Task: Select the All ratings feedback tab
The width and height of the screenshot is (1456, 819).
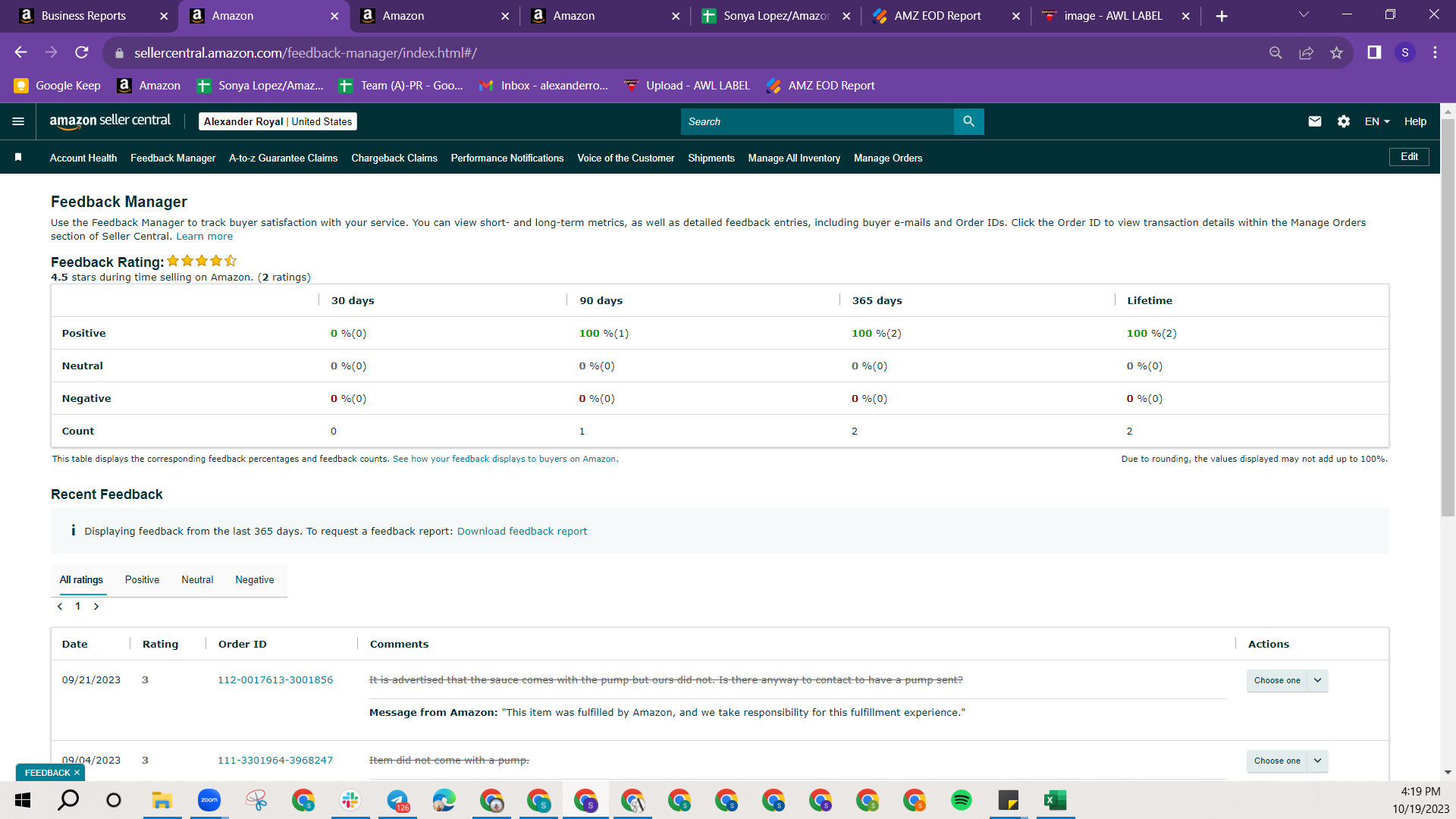Action: point(81,580)
